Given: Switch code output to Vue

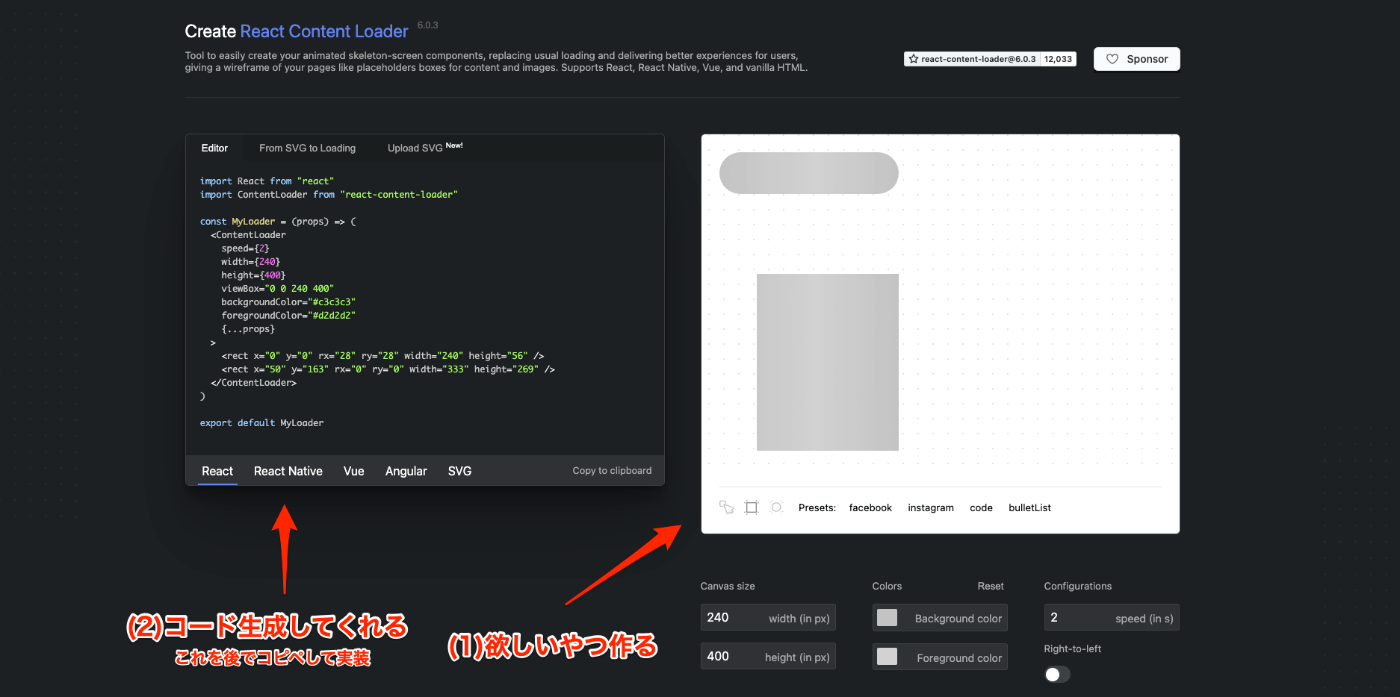Looking at the screenshot, I should click(354, 471).
